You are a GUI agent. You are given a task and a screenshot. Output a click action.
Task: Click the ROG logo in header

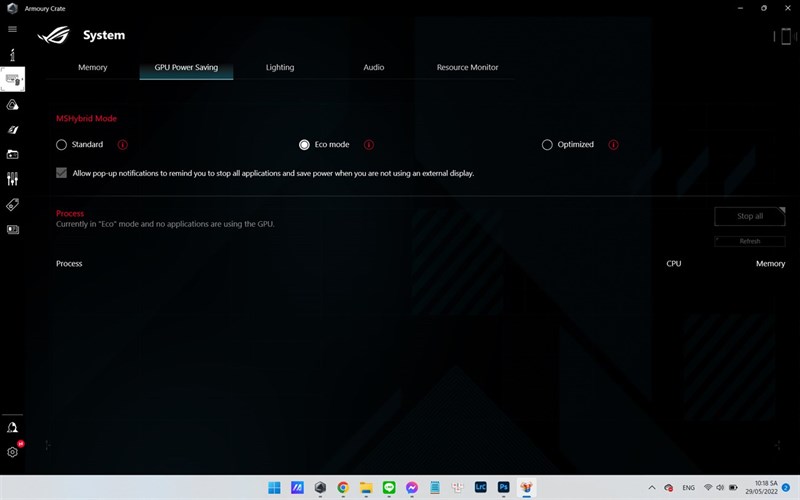pyautogui.click(x=54, y=35)
